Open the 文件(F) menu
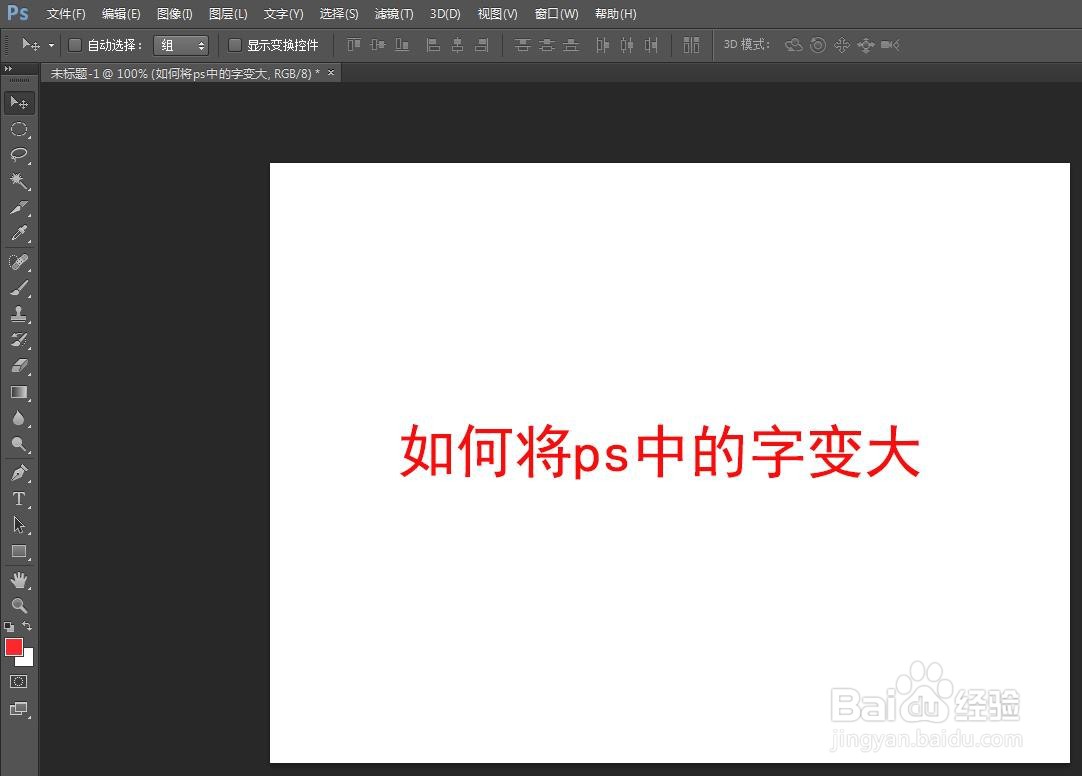This screenshot has height=776, width=1082. pos(66,14)
